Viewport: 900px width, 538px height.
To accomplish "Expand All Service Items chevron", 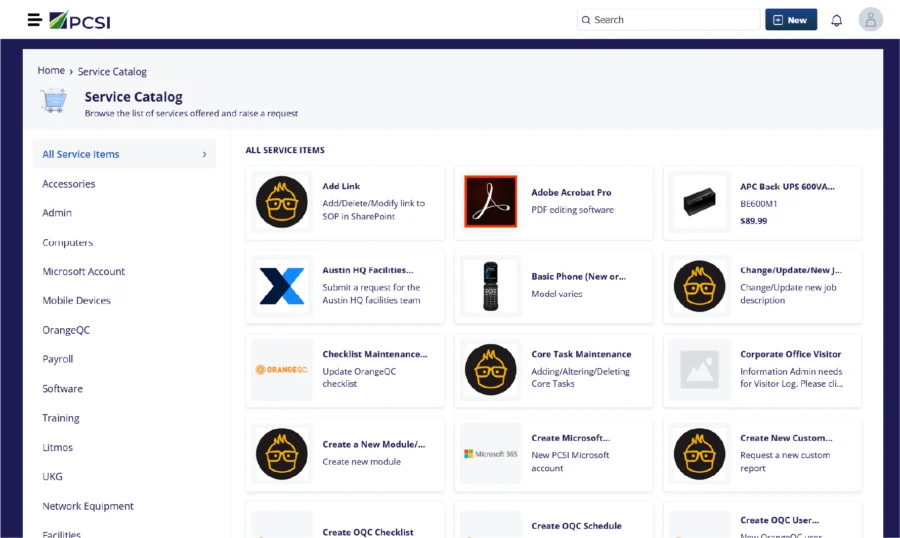I will point(204,154).
